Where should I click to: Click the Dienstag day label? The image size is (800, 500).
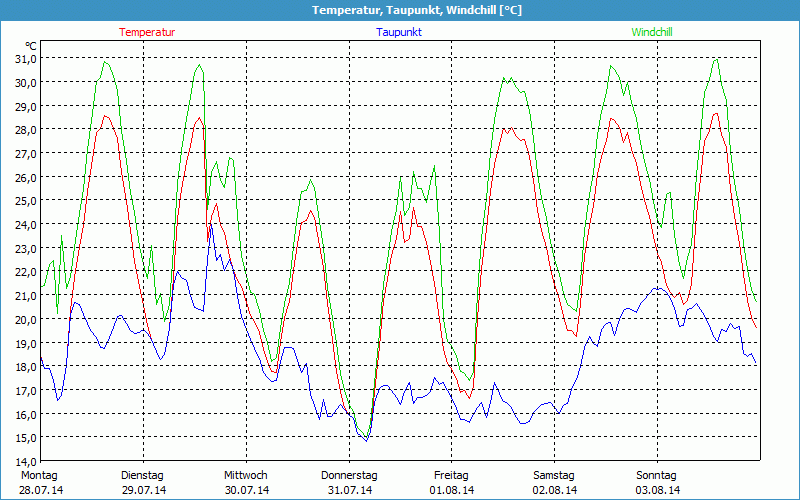pos(142,475)
